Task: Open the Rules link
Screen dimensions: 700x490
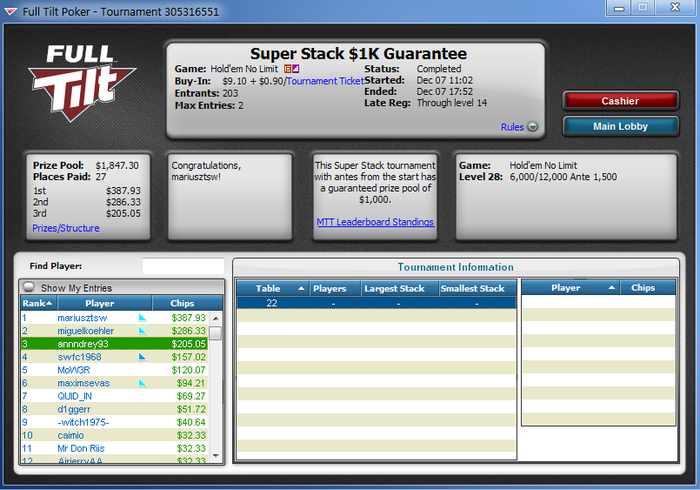Action: (x=512, y=127)
